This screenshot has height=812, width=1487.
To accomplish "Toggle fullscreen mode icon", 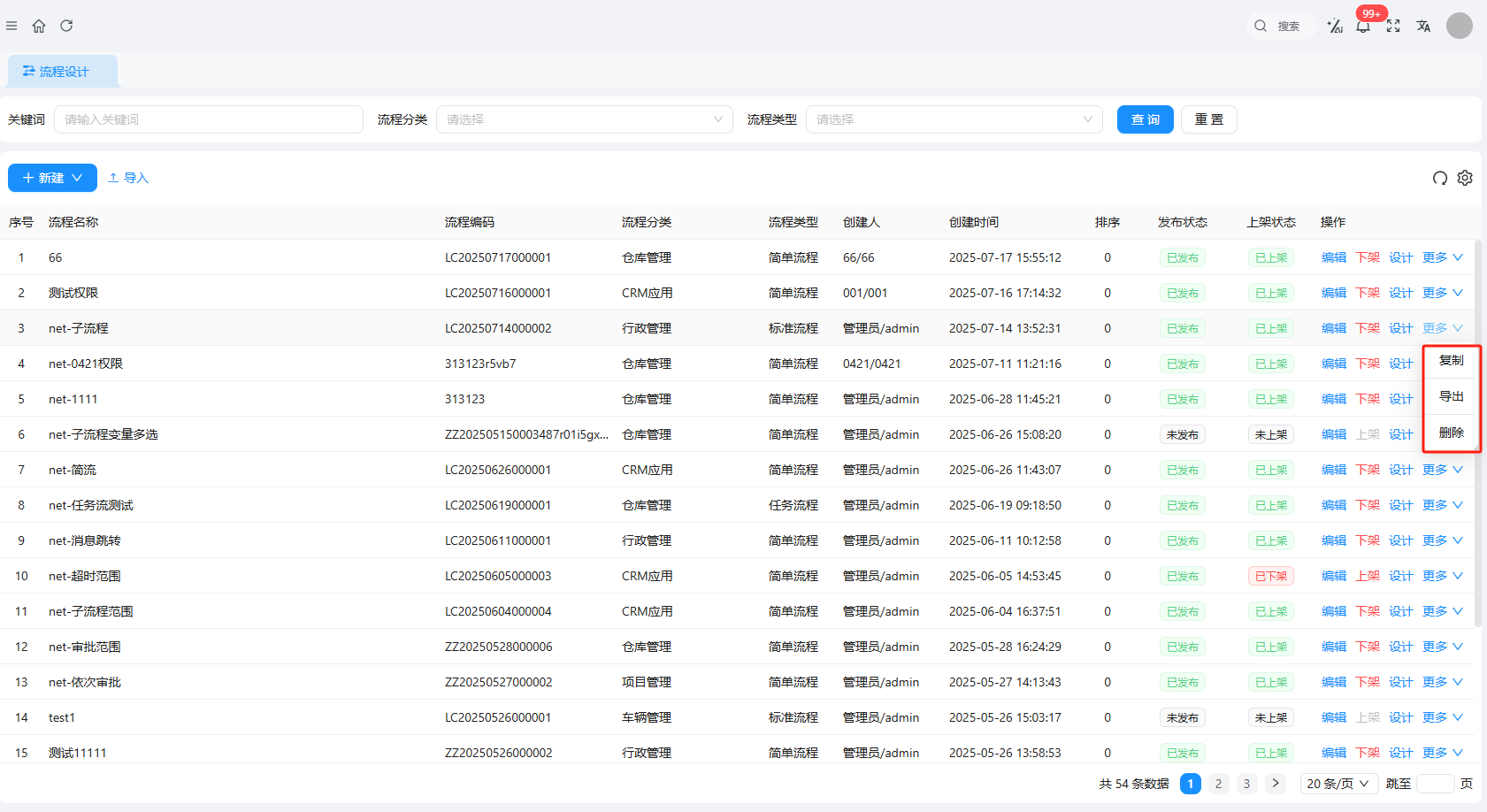I will (x=1393, y=26).
